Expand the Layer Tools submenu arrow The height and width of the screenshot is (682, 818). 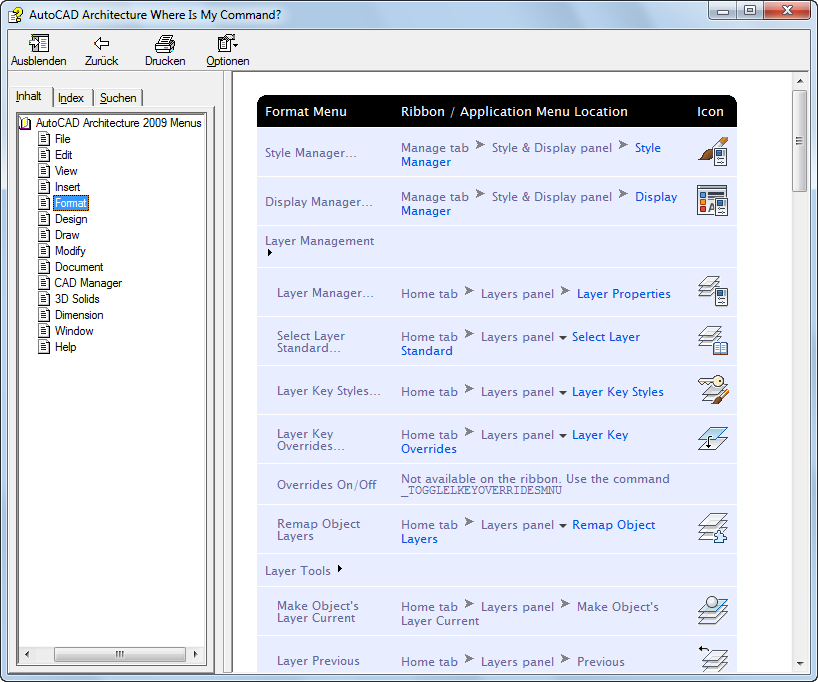[x=340, y=569]
